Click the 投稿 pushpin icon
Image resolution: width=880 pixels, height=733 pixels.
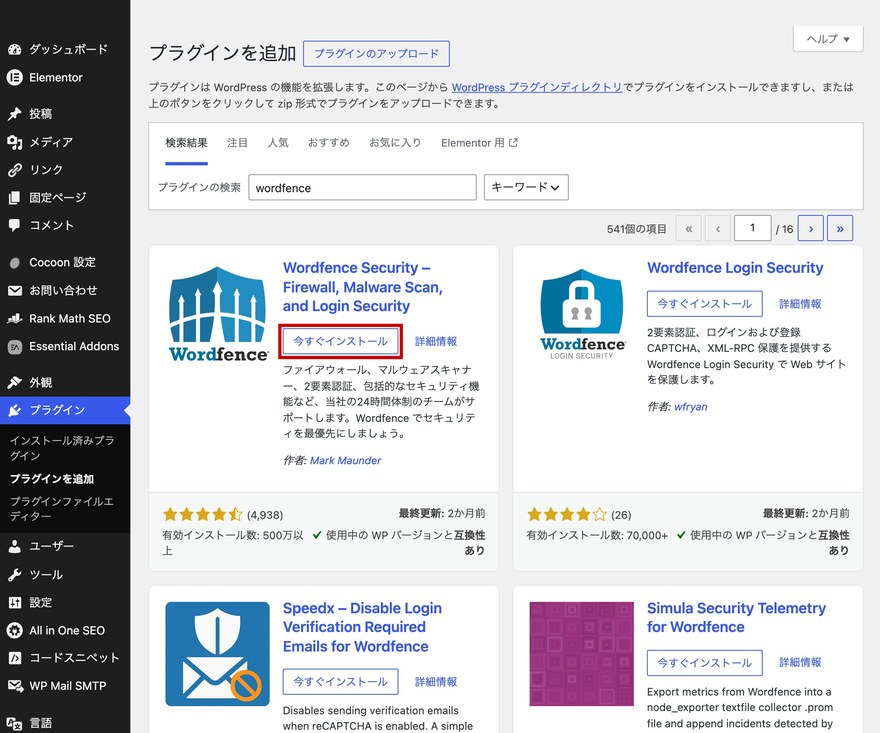[15, 114]
